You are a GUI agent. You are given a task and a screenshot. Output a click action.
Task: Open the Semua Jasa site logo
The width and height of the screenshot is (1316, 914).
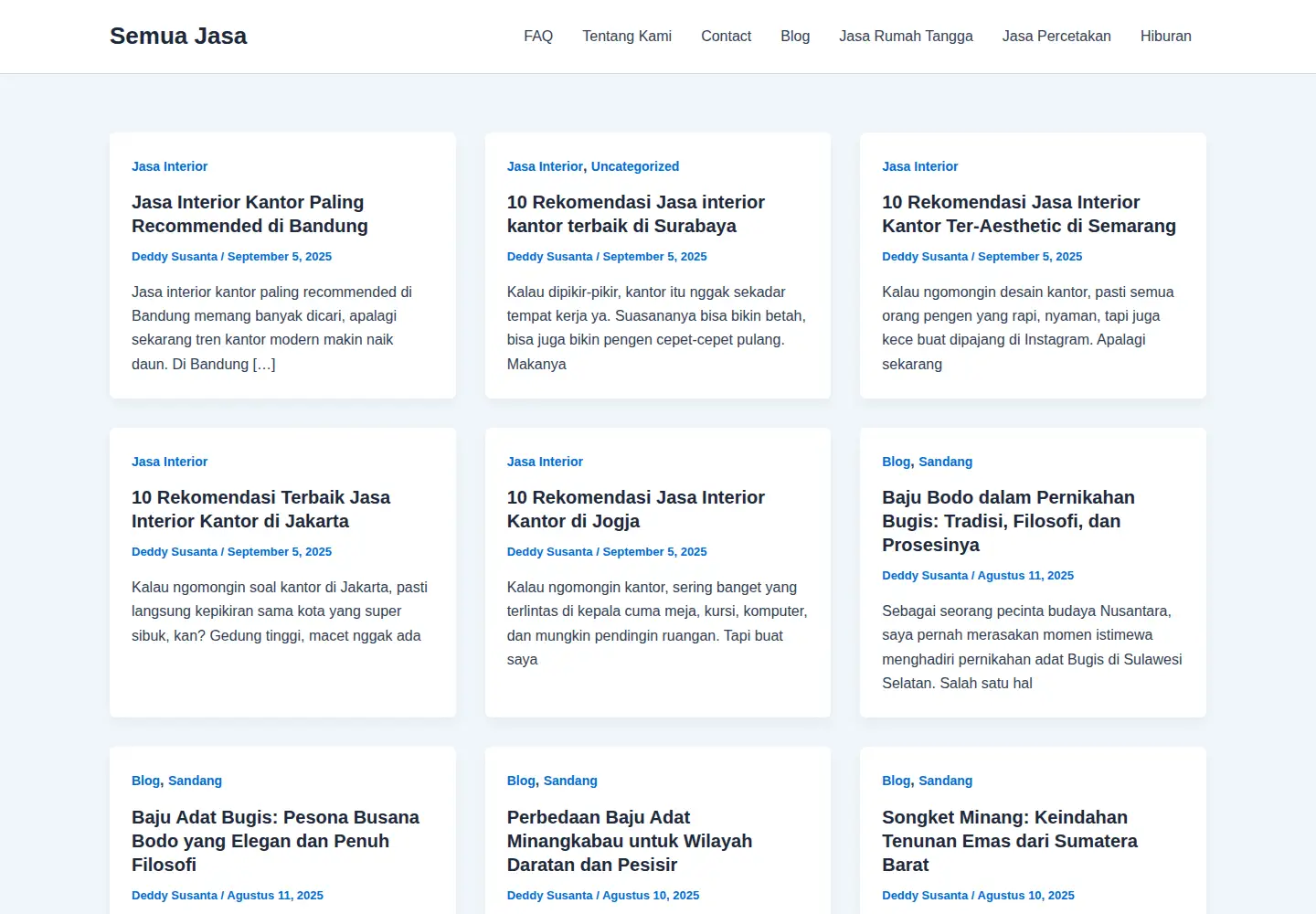[178, 36]
